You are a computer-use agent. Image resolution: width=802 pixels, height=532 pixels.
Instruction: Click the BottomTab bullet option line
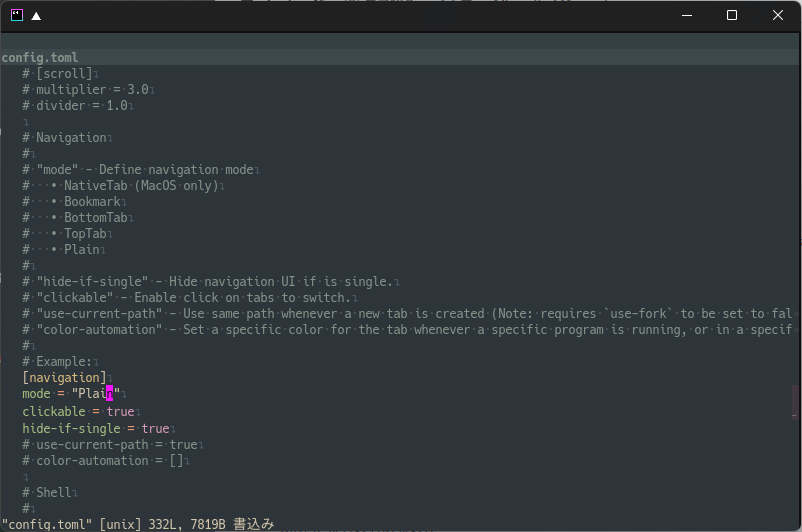click(75, 217)
